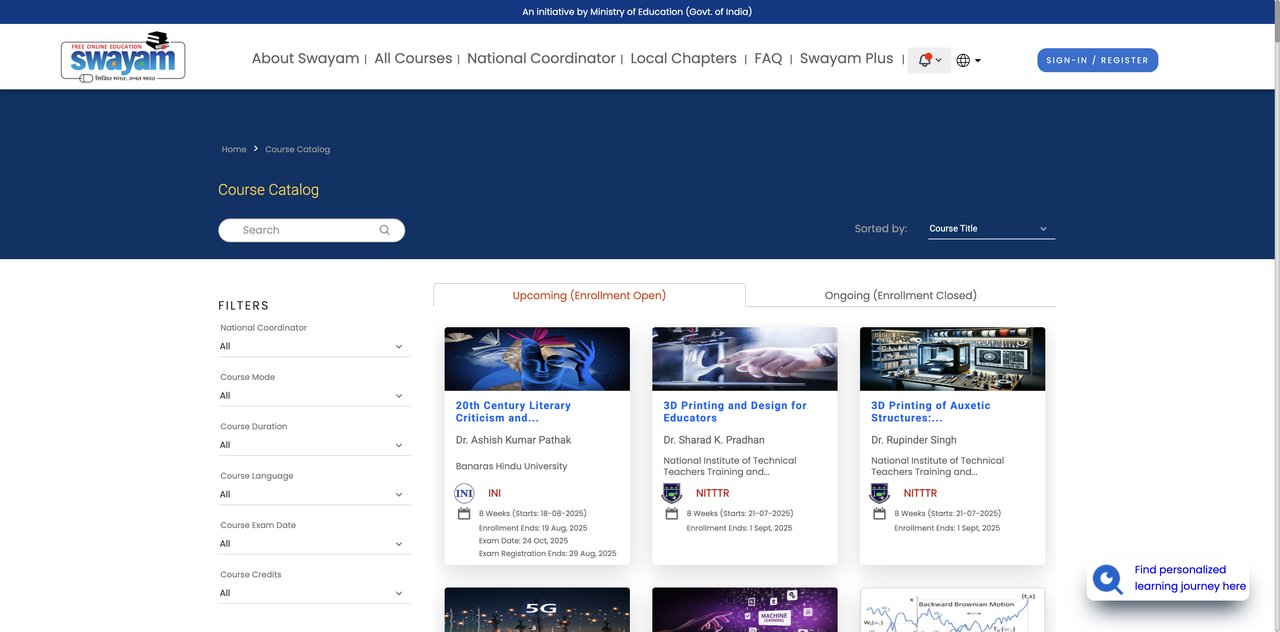Click NITTTR logo on 3D Printing and Design card

pos(672,493)
